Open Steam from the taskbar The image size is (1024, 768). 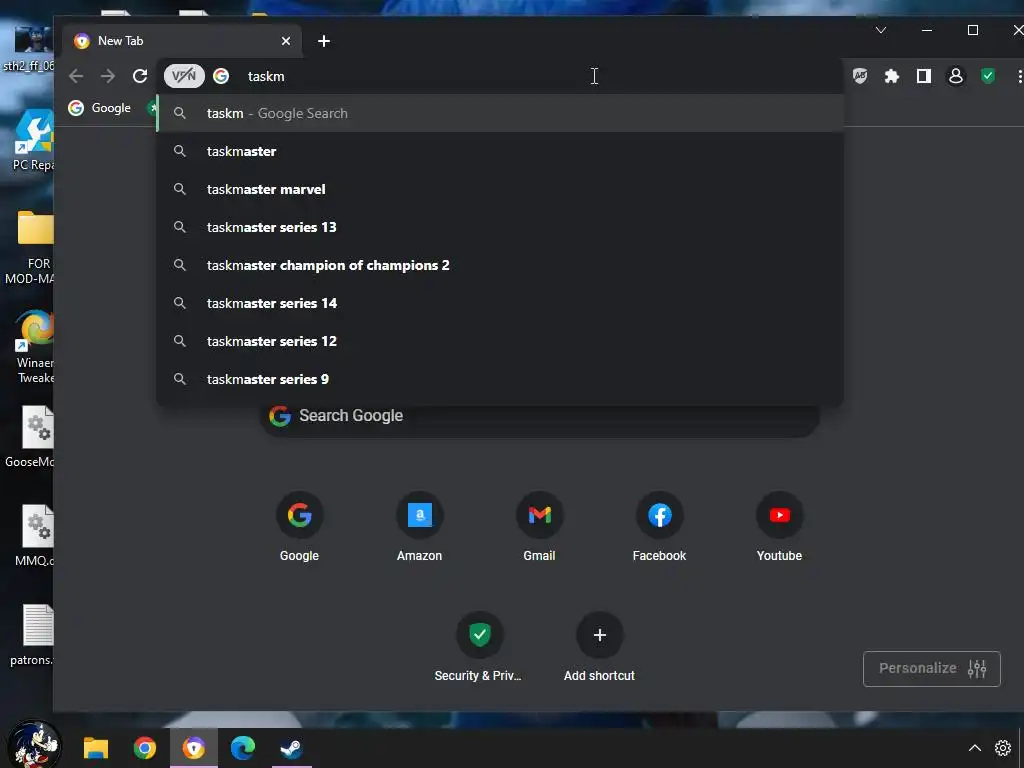point(291,748)
